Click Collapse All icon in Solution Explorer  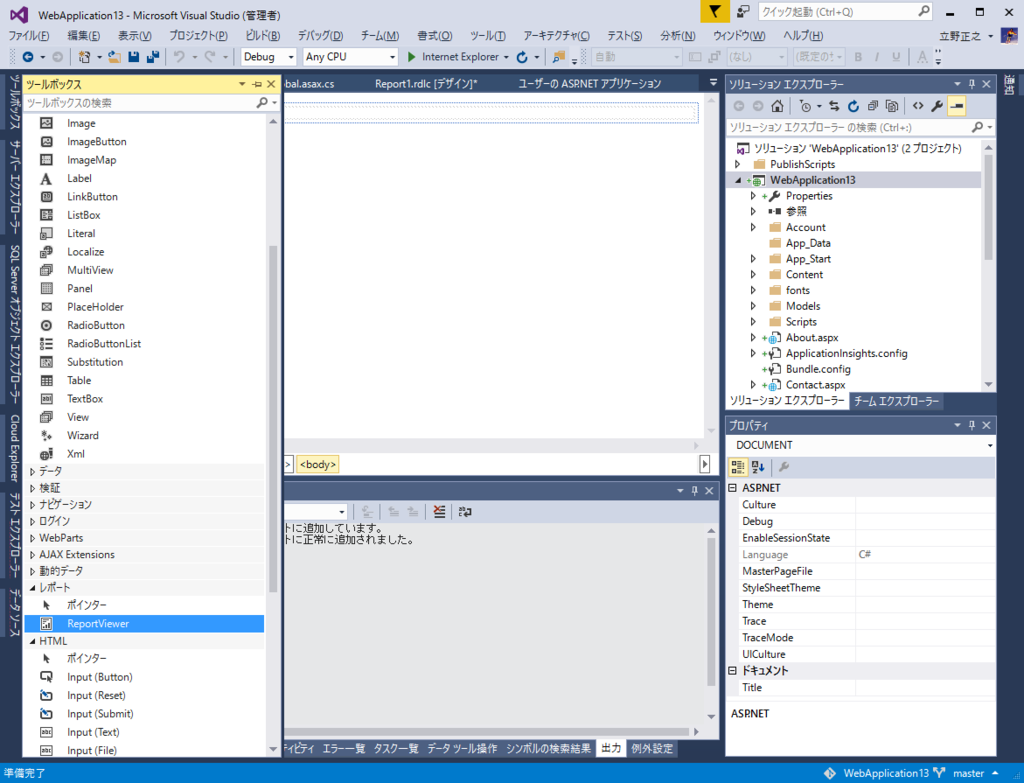[872, 106]
